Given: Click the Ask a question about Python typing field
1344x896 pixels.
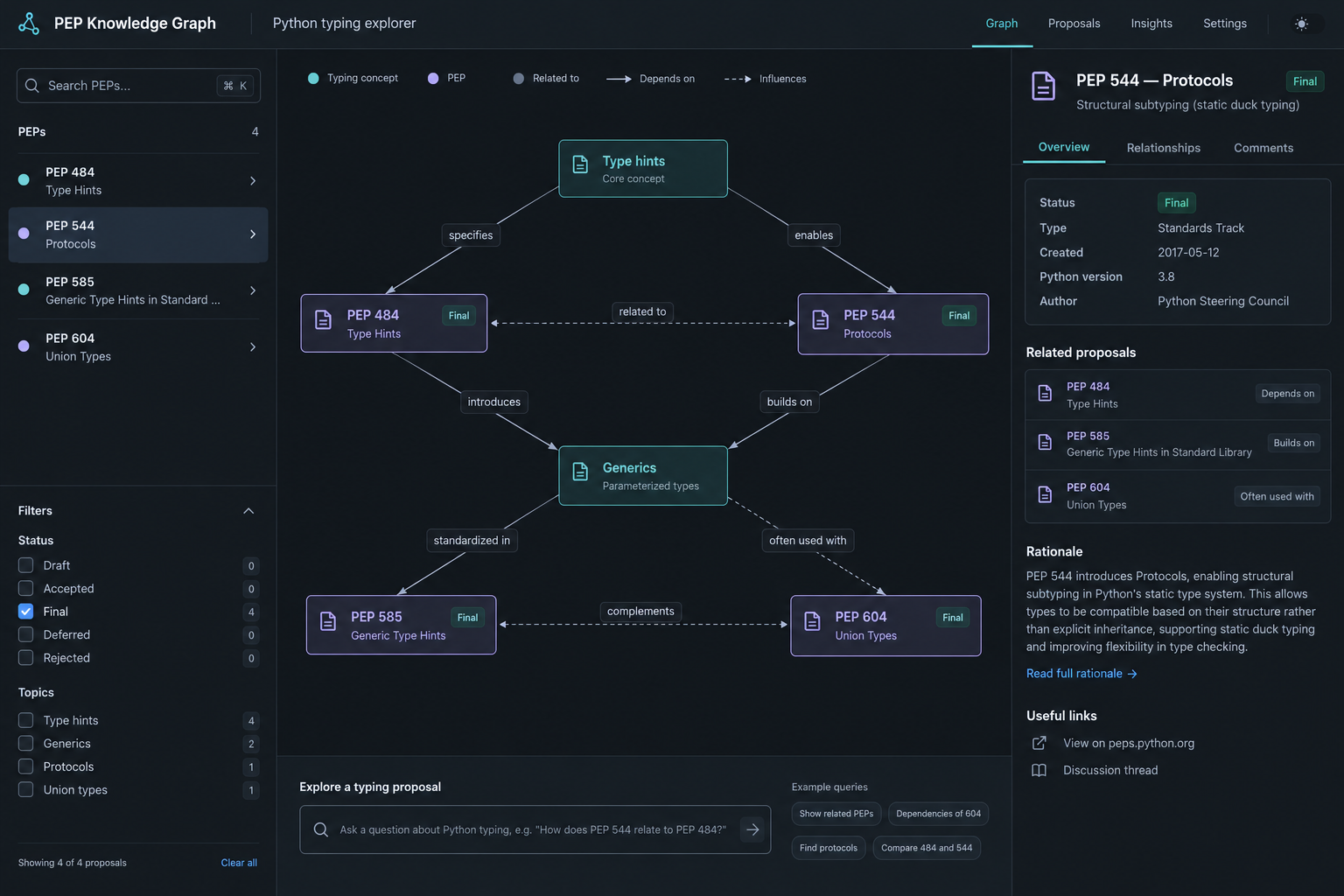Looking at the screenshot, I should pos(535,829).
